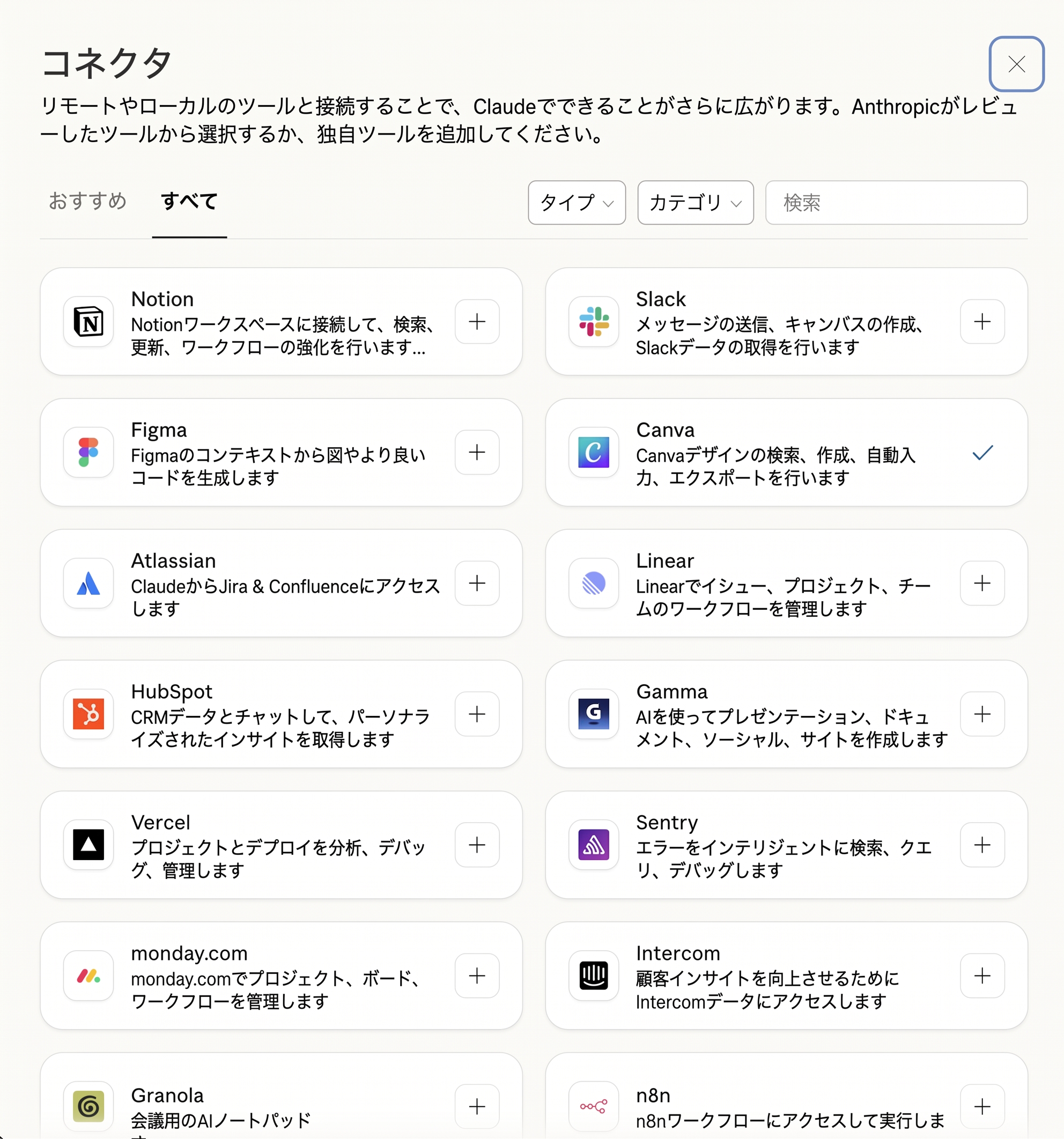Add the Vercel connector with plus
The width and height of the screenshot is (1064, 1139).
point(477,845)
